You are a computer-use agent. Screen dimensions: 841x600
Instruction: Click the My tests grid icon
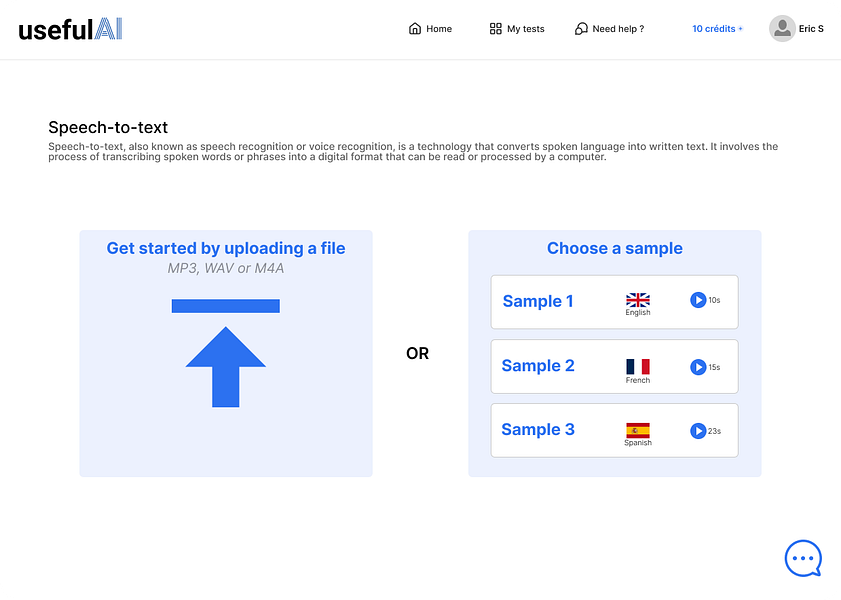tap(496, 28)
